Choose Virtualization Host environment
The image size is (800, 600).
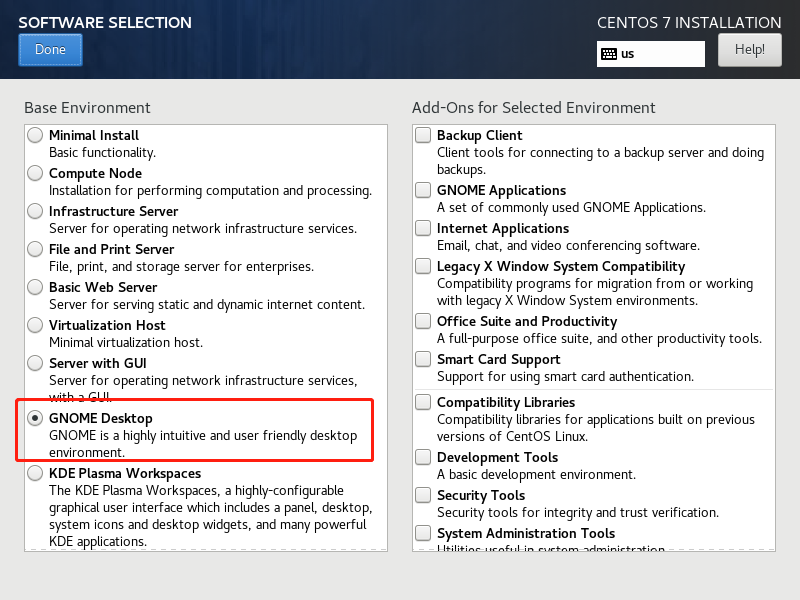click(36, 325)
